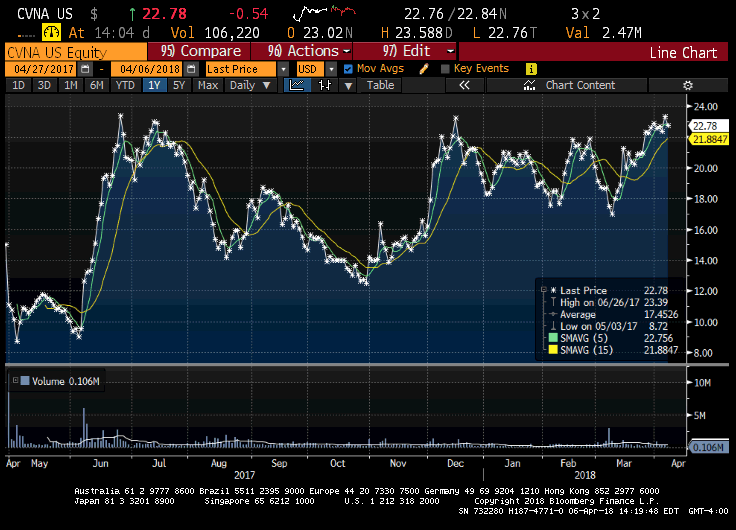Image resolution: width=736 pixels, height=530 pixels.
Task: Open chart type dropdown arrow
Action: [x=348, y=85]
